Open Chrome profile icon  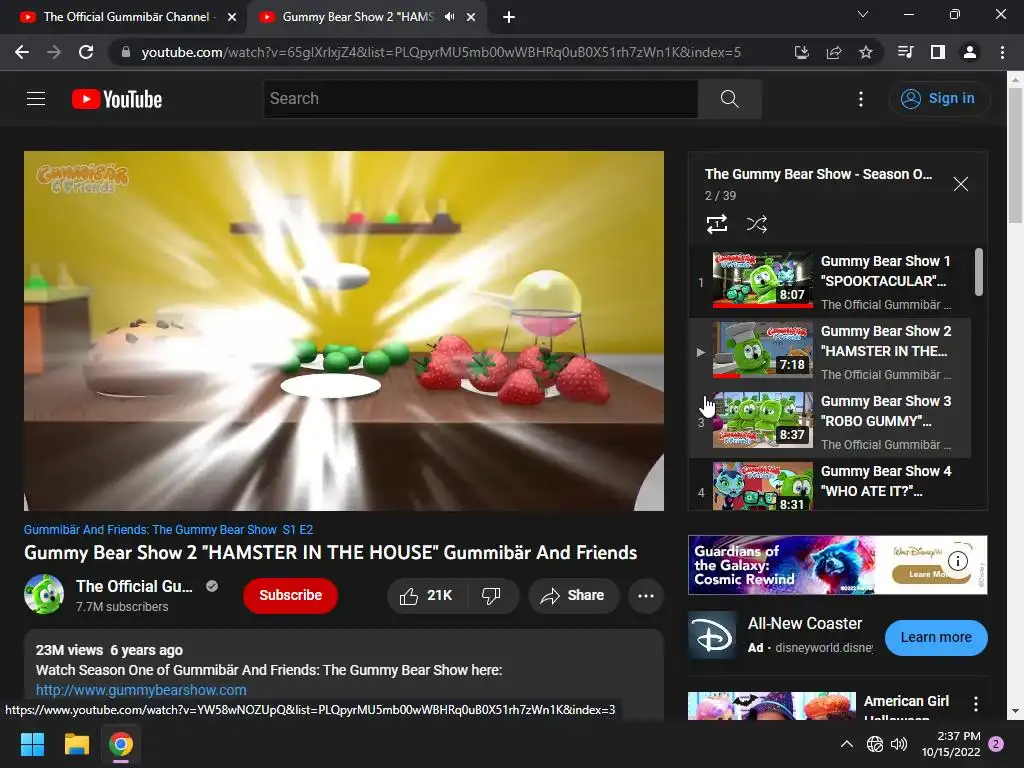(970, 52)
